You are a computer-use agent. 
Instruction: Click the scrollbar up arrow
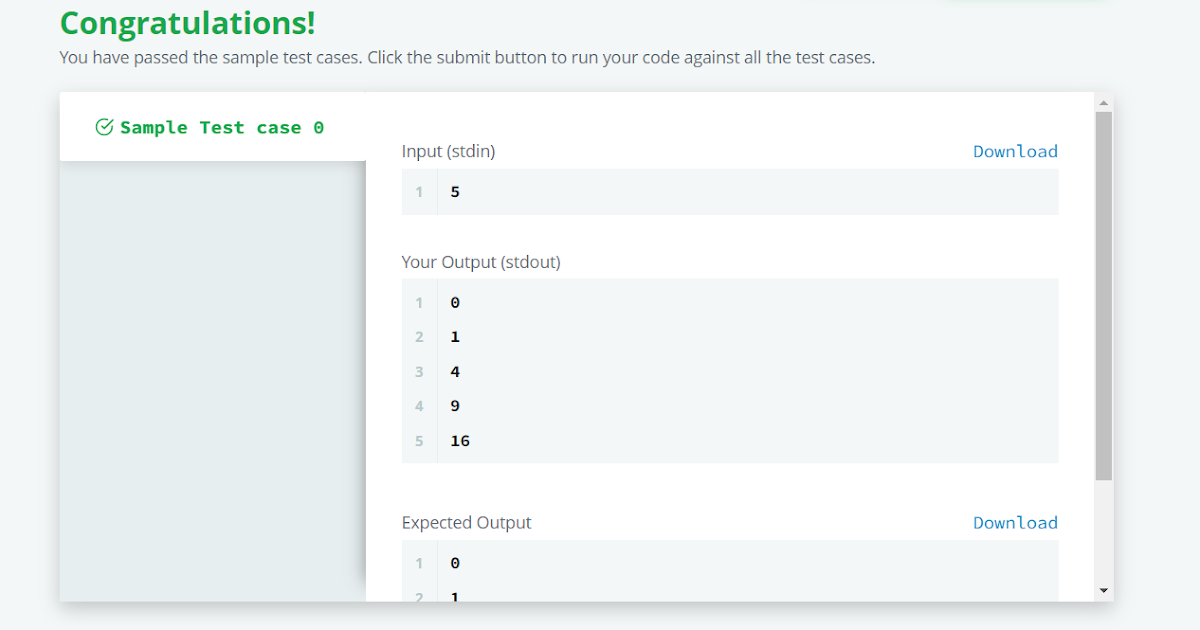1104,103
